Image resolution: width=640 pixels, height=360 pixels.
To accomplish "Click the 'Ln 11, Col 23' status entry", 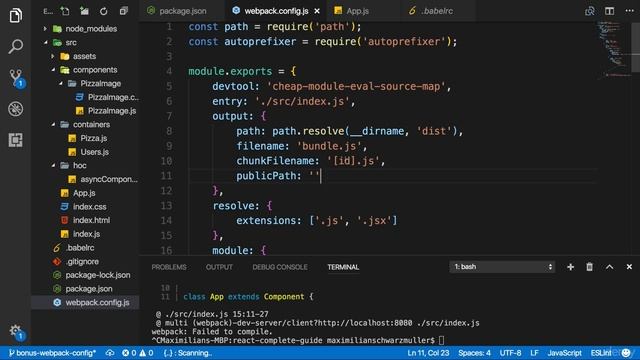I will click(428, 353).
